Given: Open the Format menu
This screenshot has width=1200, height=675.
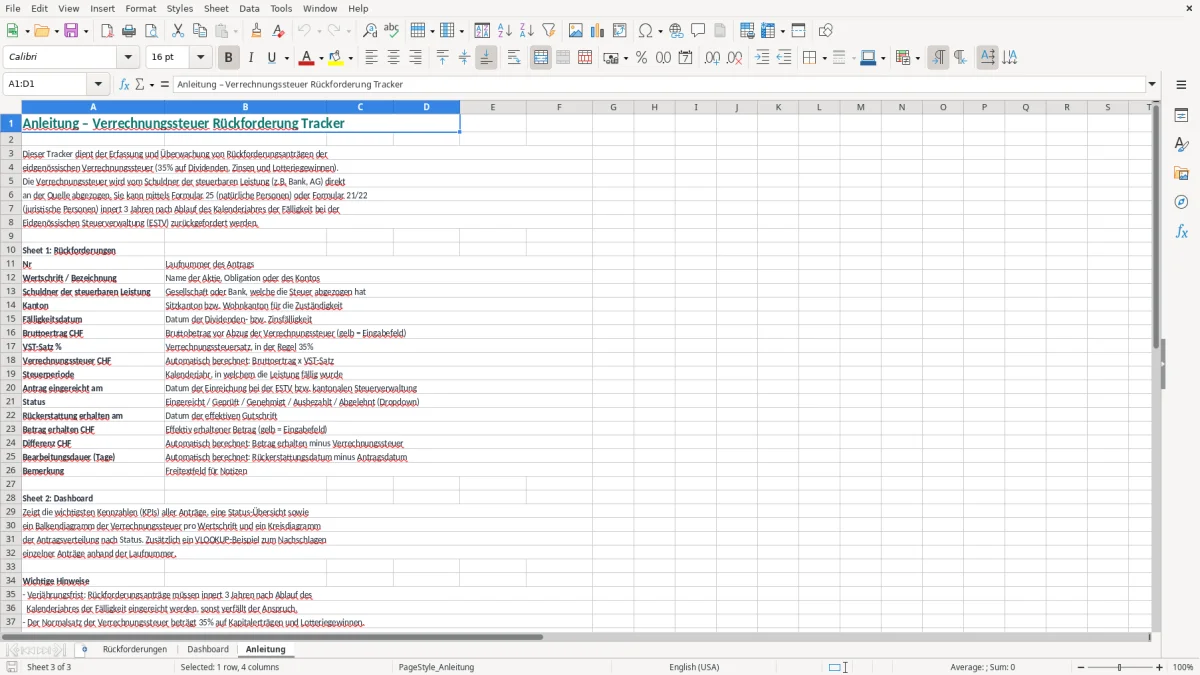Looking at the screenshot, I should click(x=141, y=8).
